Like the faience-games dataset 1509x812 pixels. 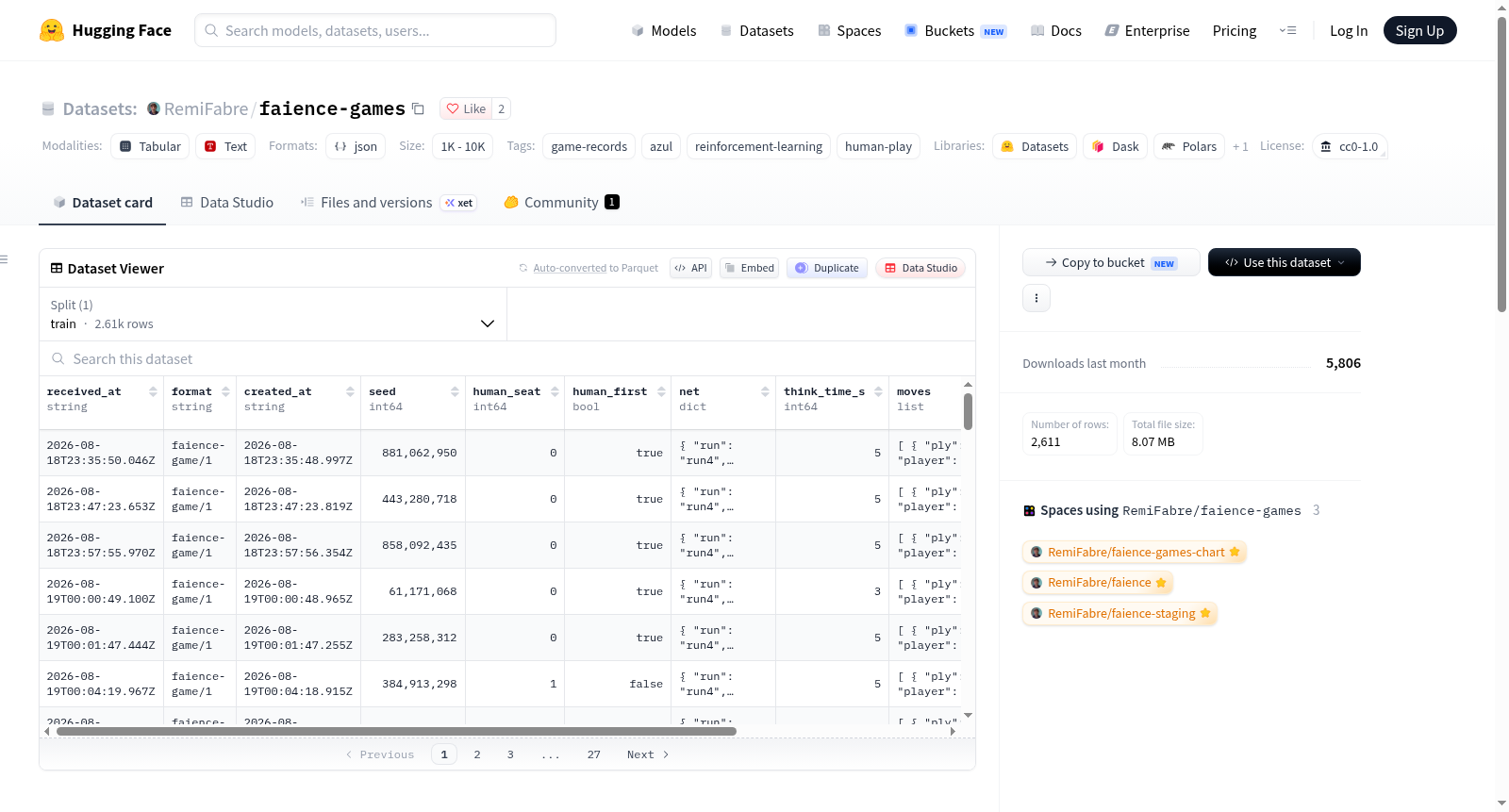(466, 108)
